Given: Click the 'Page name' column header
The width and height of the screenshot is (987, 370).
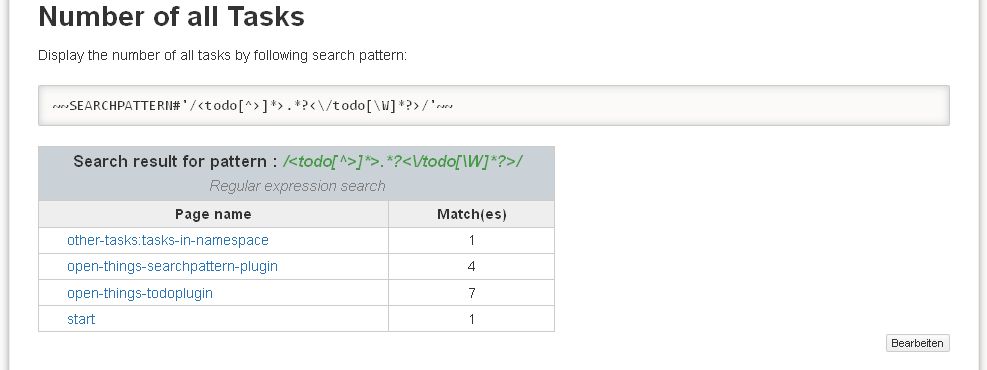Looking at the screenshot, I should point(213,215).
